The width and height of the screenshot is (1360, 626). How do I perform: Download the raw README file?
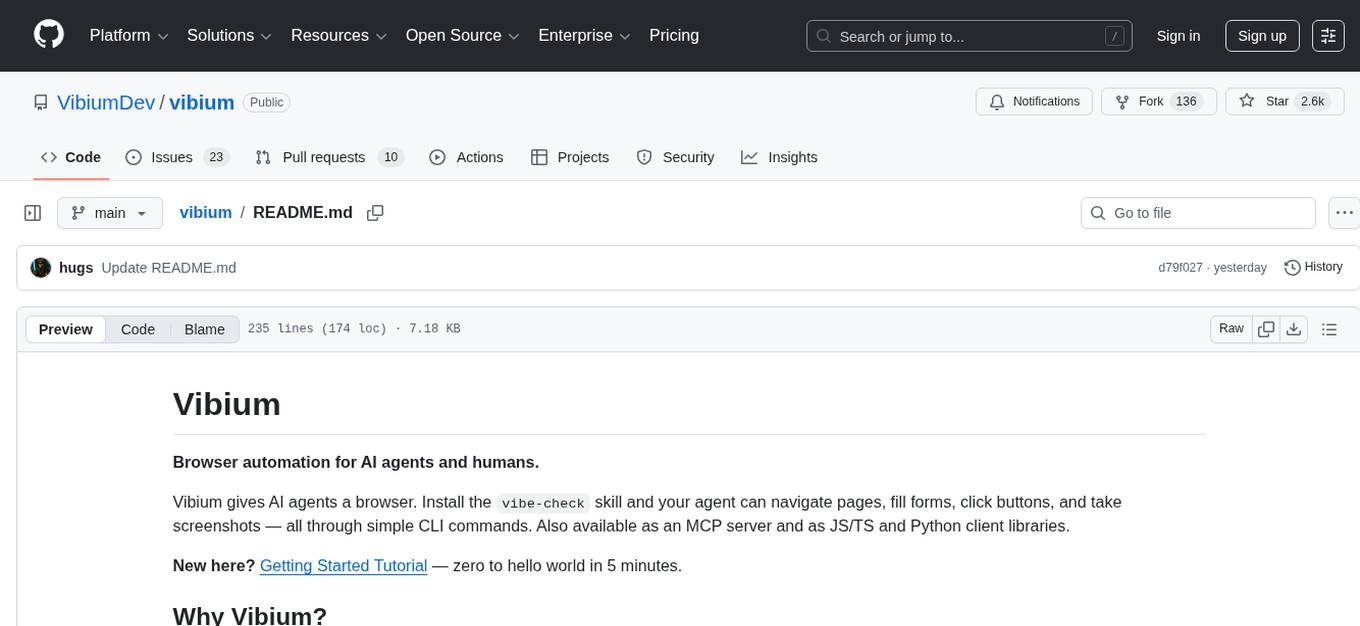[1294, 328]
